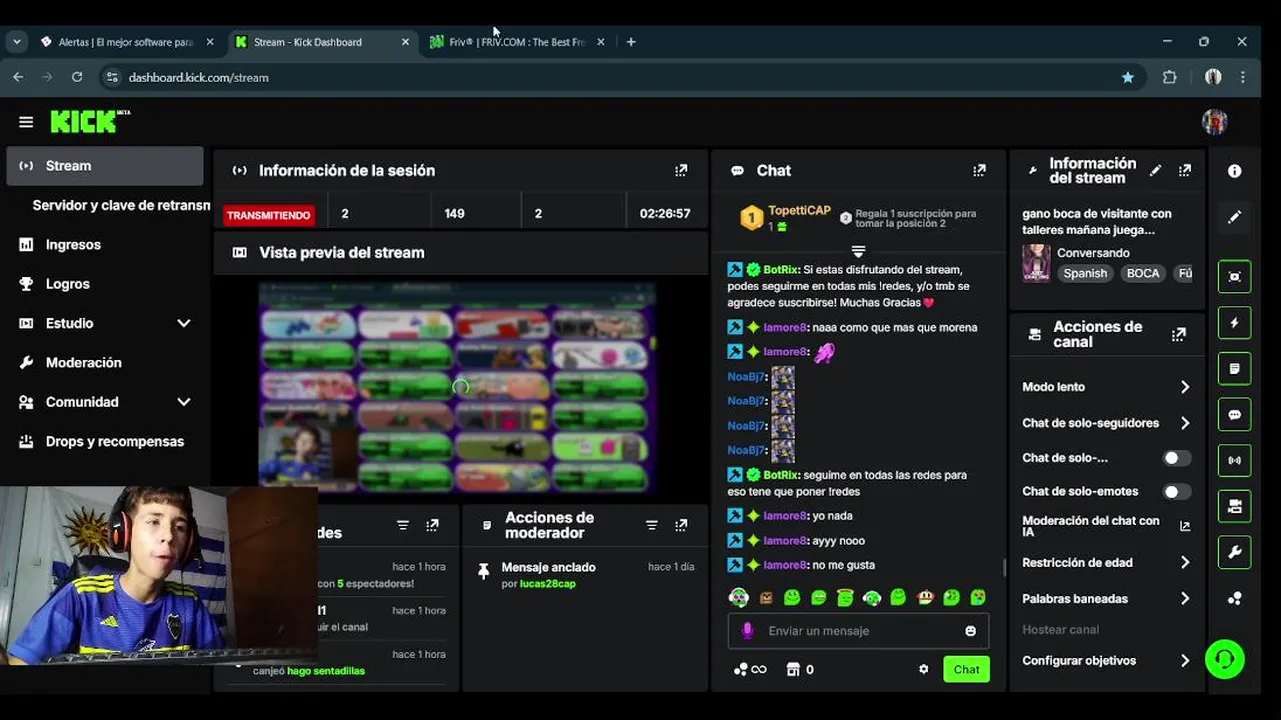
Task: Pop out the Acciones de canal panel
Action: (x=1179, y=335)
